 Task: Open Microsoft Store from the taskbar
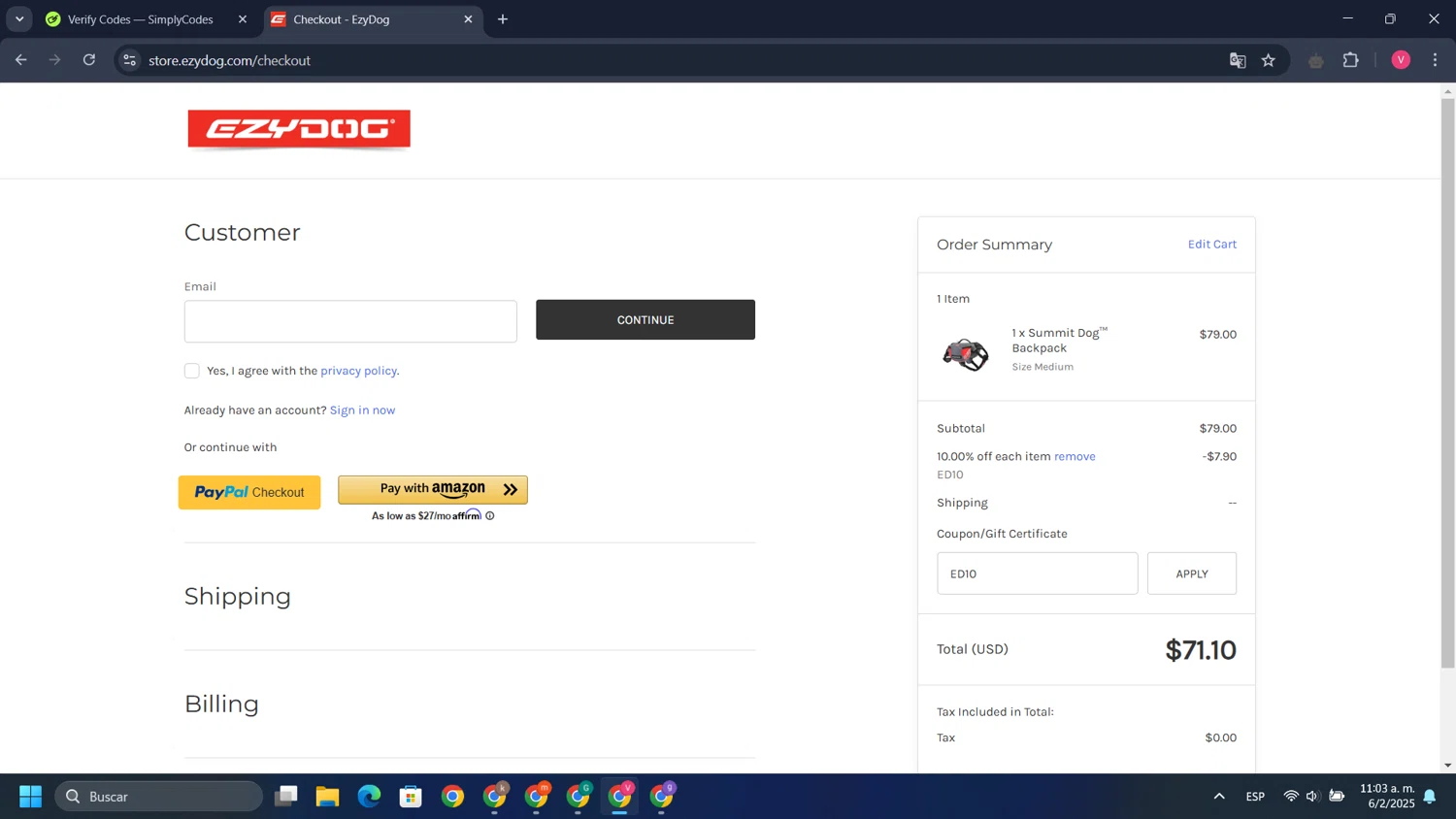[411, 797]
